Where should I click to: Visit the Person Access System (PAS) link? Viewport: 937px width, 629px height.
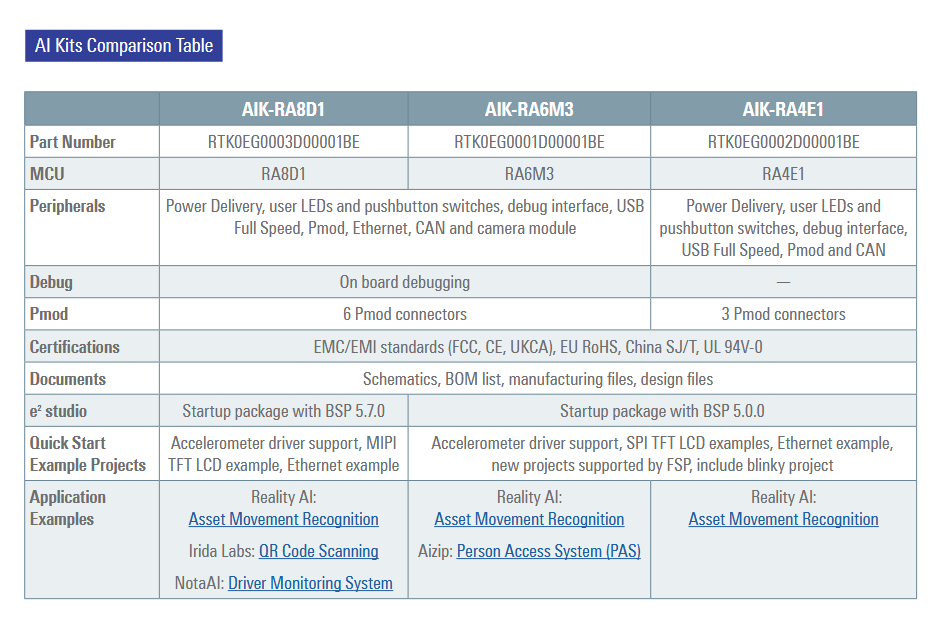(548, 551)
